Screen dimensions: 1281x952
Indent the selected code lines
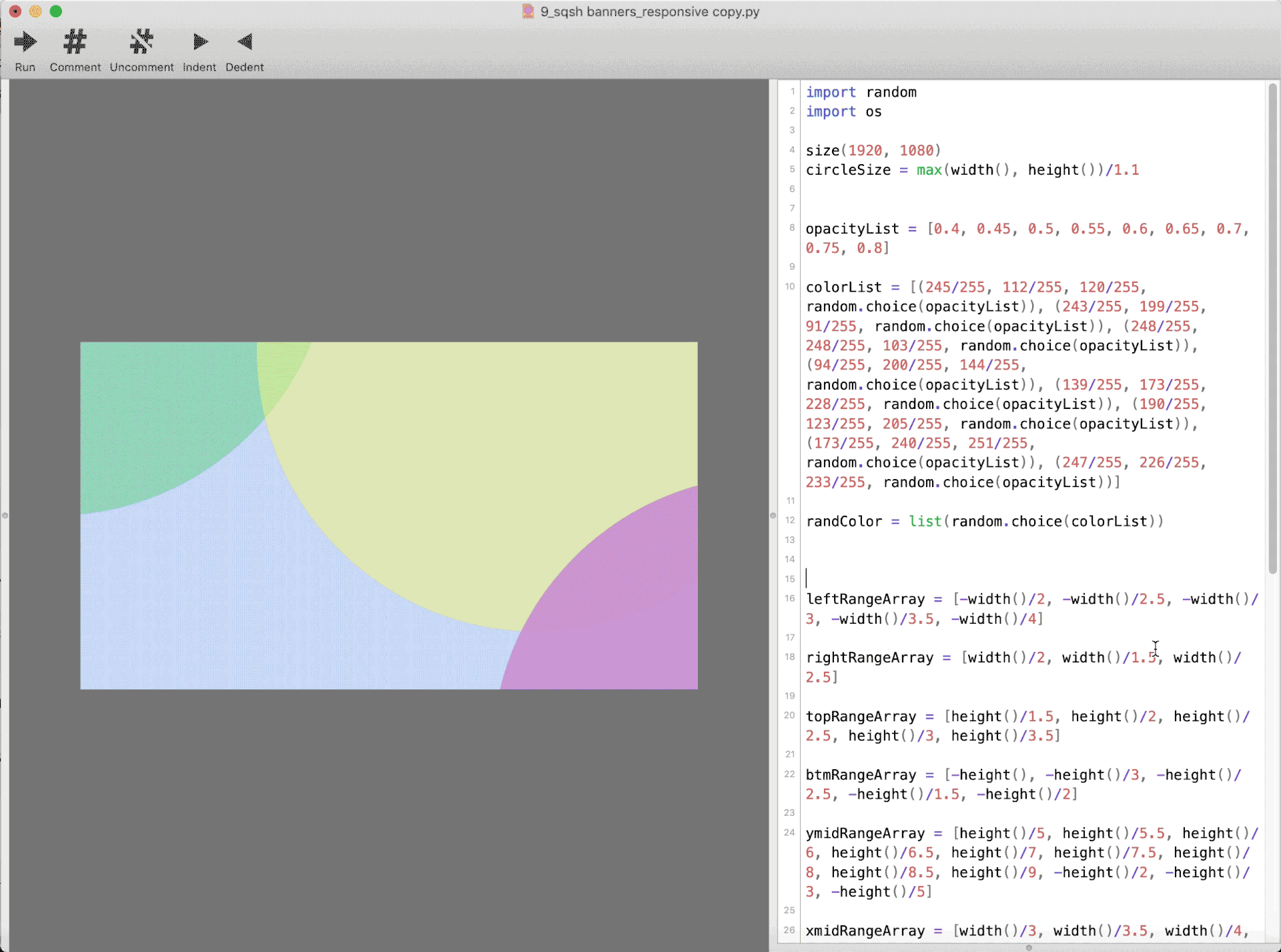pyautogui.click(x=199, y=42)
